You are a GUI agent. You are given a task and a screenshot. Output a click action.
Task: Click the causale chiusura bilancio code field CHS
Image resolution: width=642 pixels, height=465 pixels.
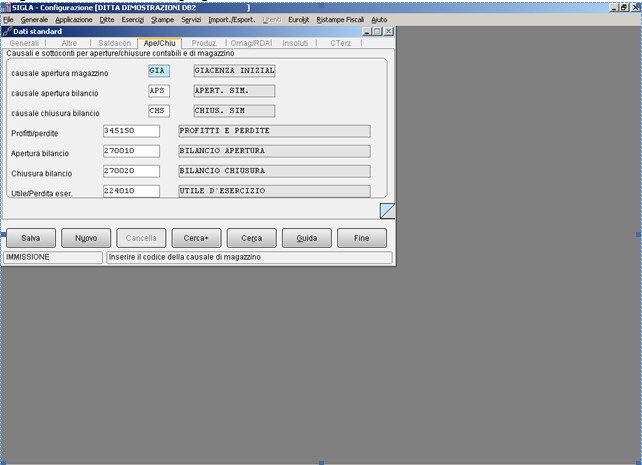tap(159, 111)
